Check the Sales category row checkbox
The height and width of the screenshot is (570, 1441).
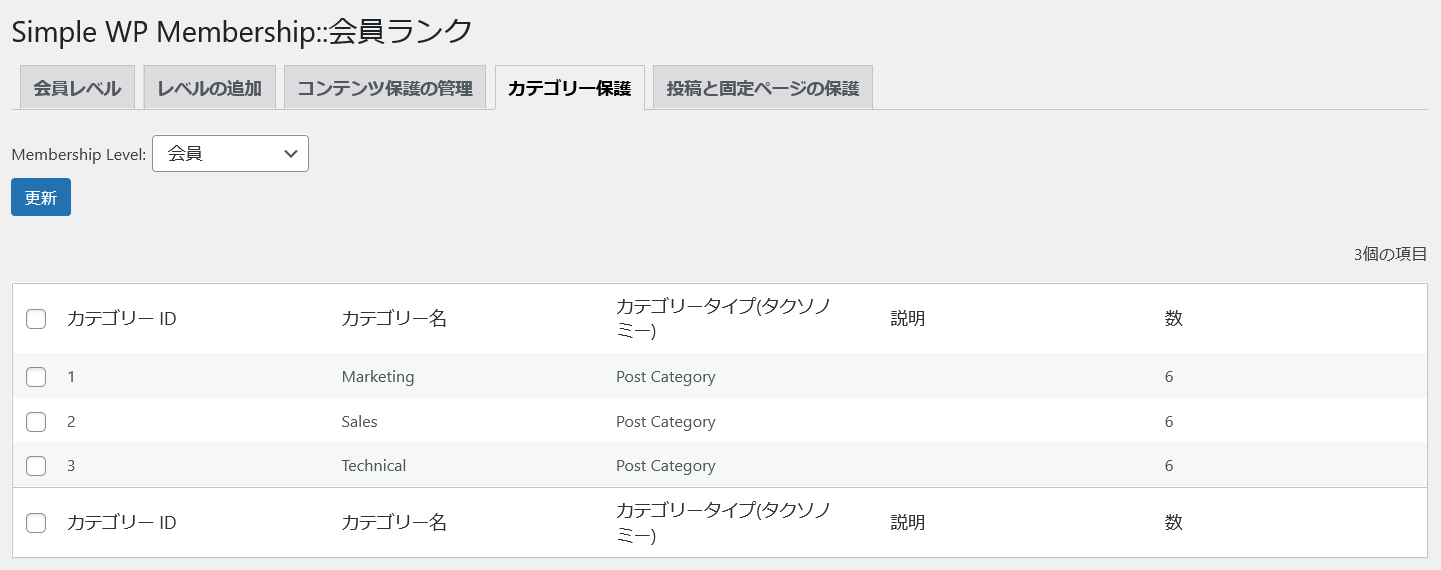click(x=36, y=422)
